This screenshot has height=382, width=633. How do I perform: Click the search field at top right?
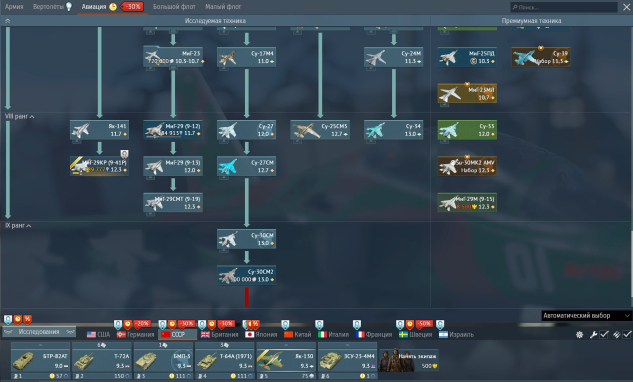pyautogui.click(x=564, y=7)
